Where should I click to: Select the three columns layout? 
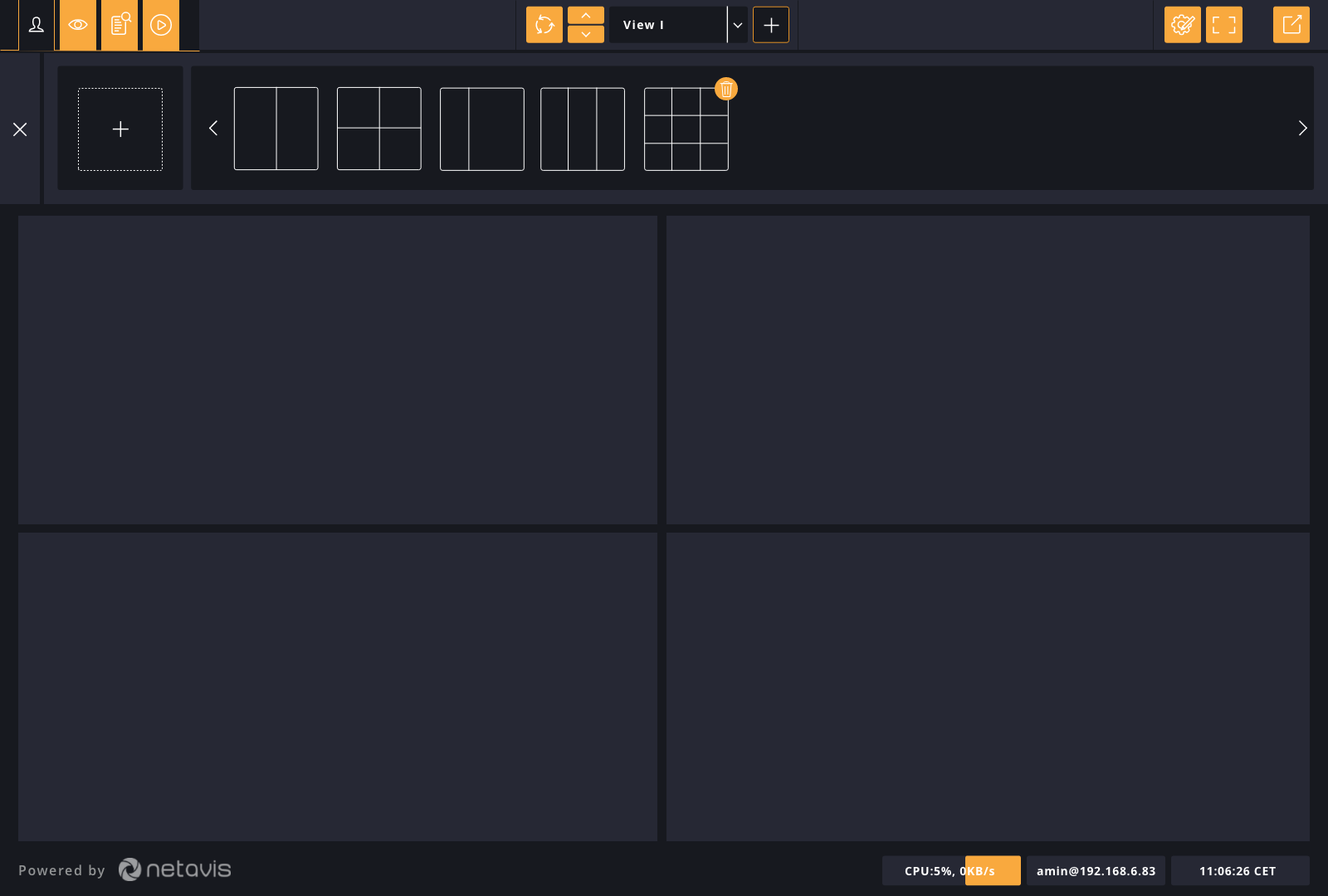[583, 129]
